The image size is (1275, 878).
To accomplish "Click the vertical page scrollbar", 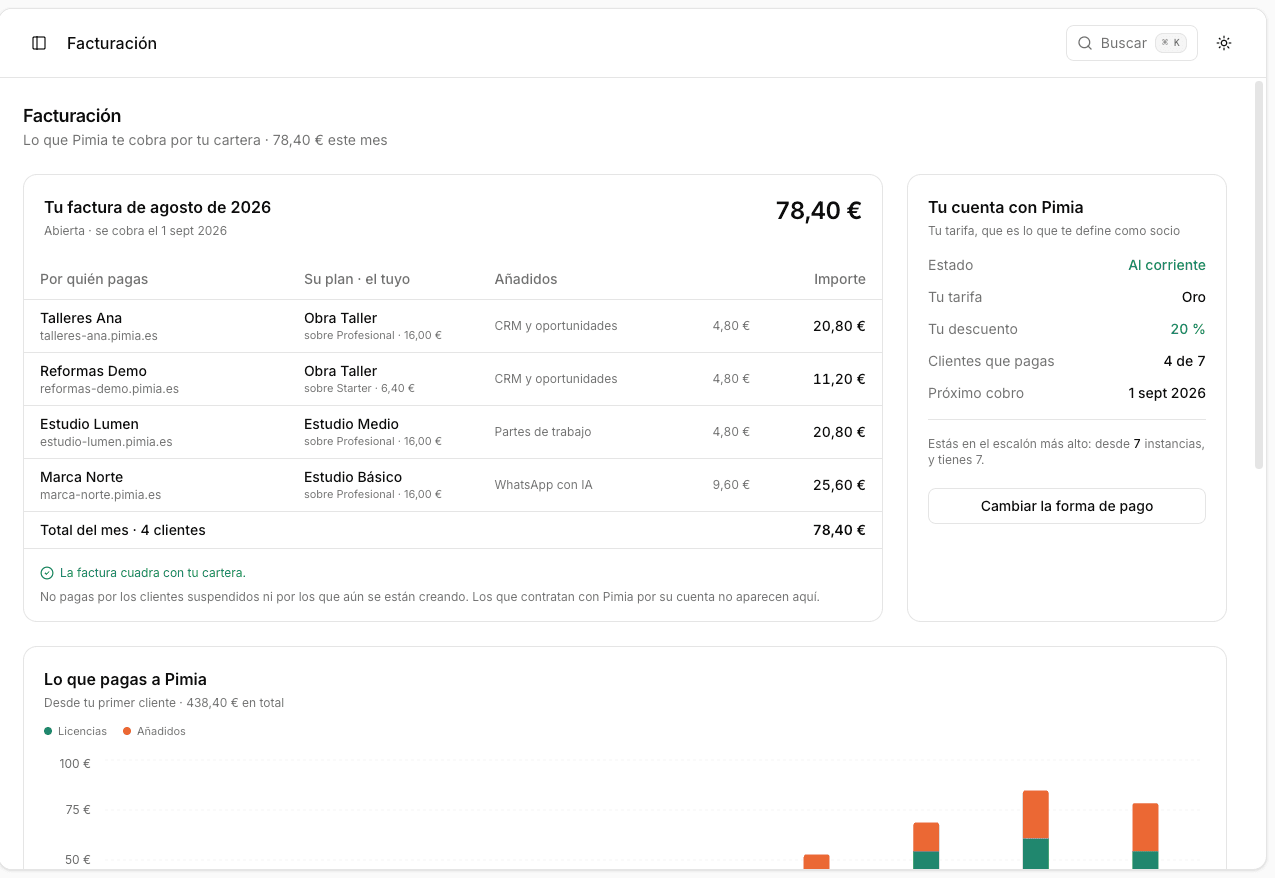I will 1259,275.
